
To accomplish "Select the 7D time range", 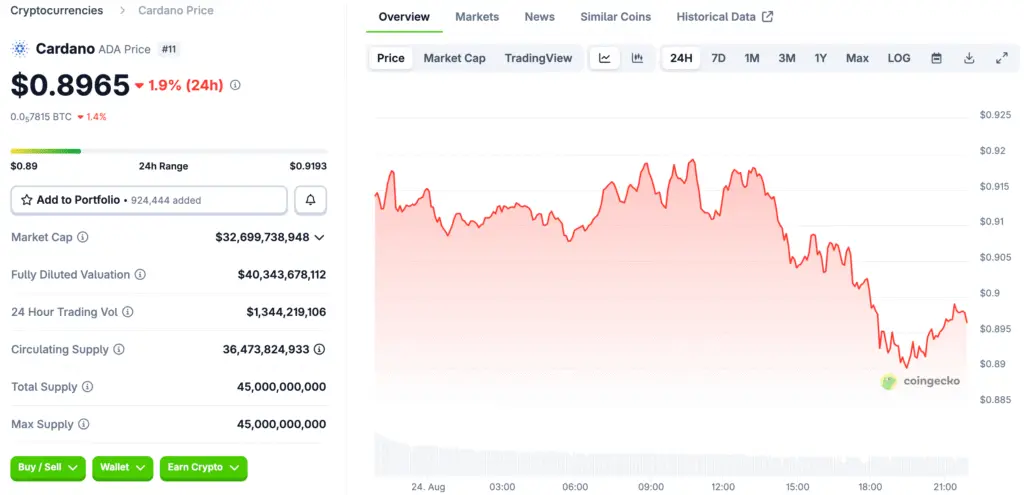I will pyautogui.click(x=718, y=58).
